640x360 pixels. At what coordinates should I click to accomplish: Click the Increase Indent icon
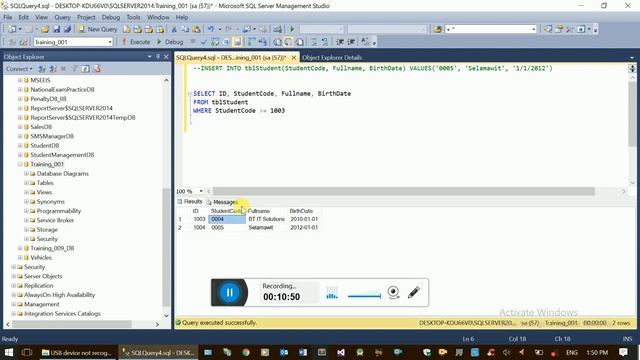[351, 42]
